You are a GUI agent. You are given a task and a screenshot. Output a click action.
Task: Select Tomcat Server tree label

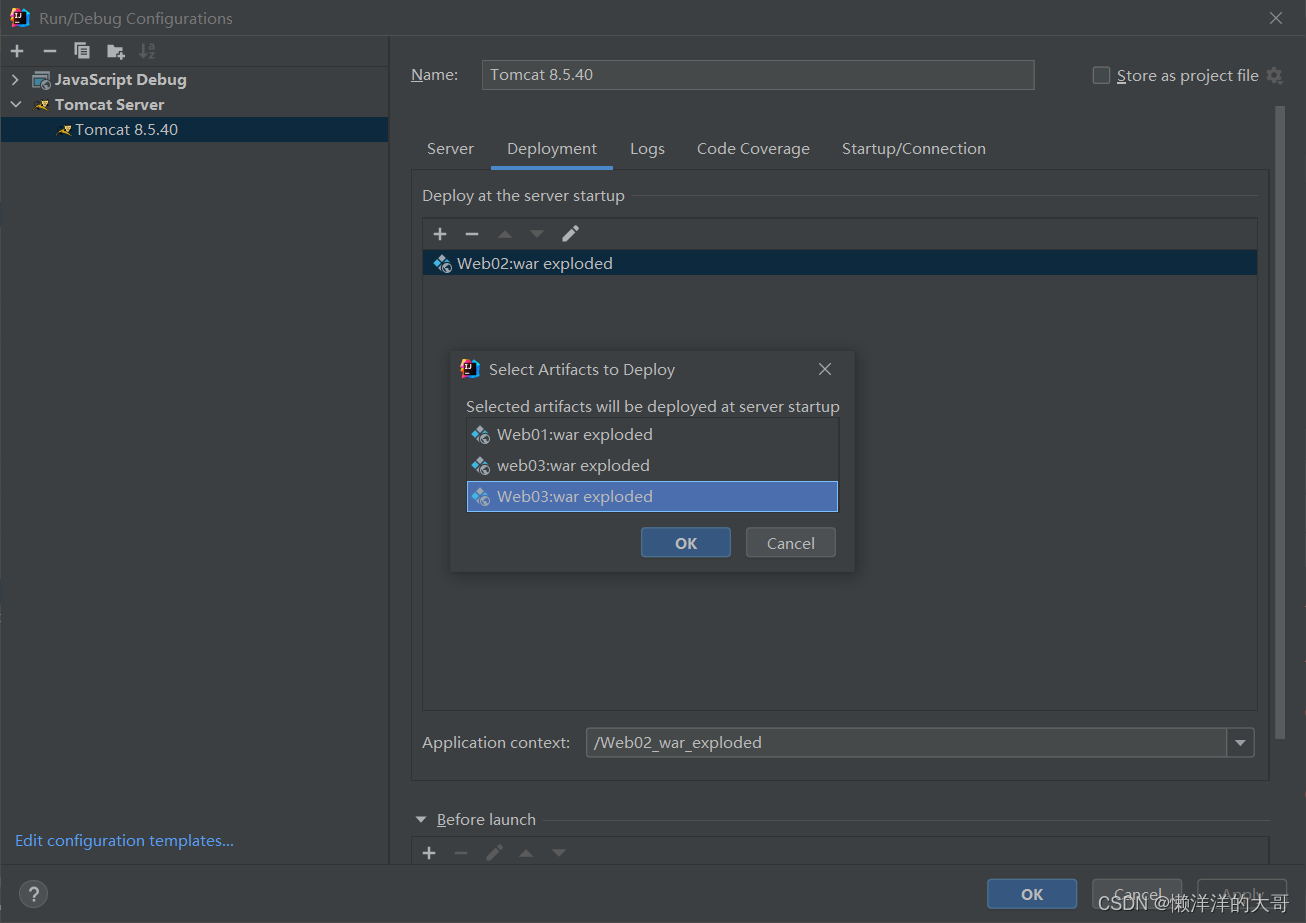pos(109,105)
